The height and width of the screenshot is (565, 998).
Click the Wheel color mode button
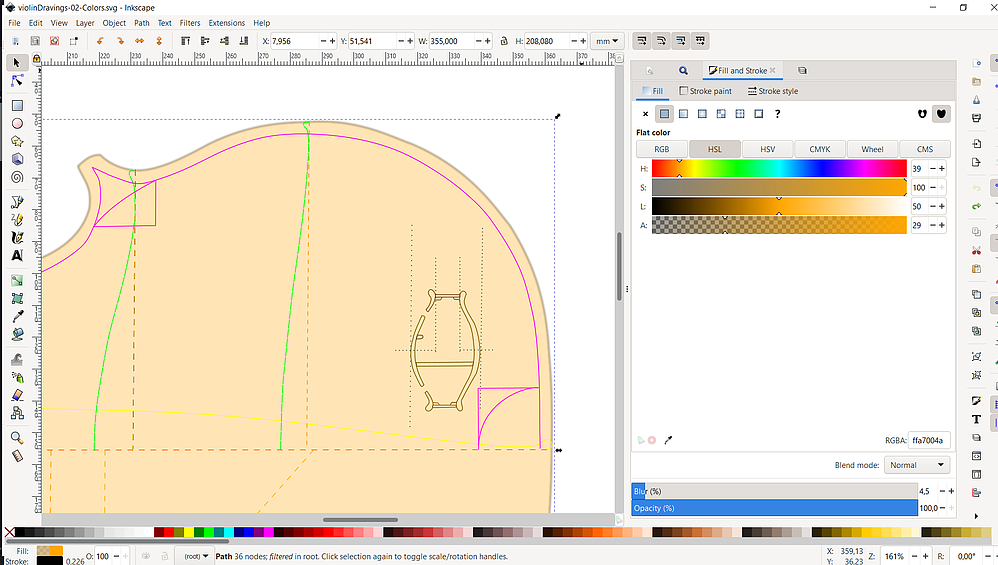[x=872, y=149]
